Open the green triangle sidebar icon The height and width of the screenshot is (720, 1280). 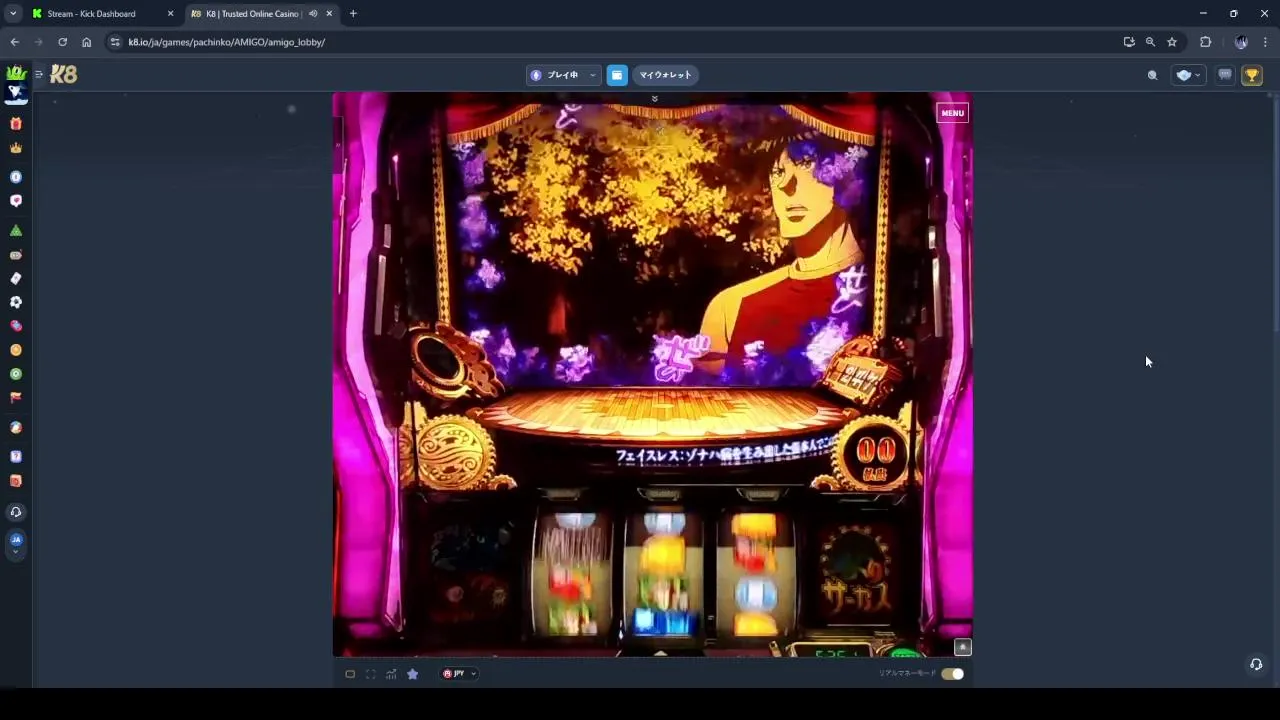16,231
